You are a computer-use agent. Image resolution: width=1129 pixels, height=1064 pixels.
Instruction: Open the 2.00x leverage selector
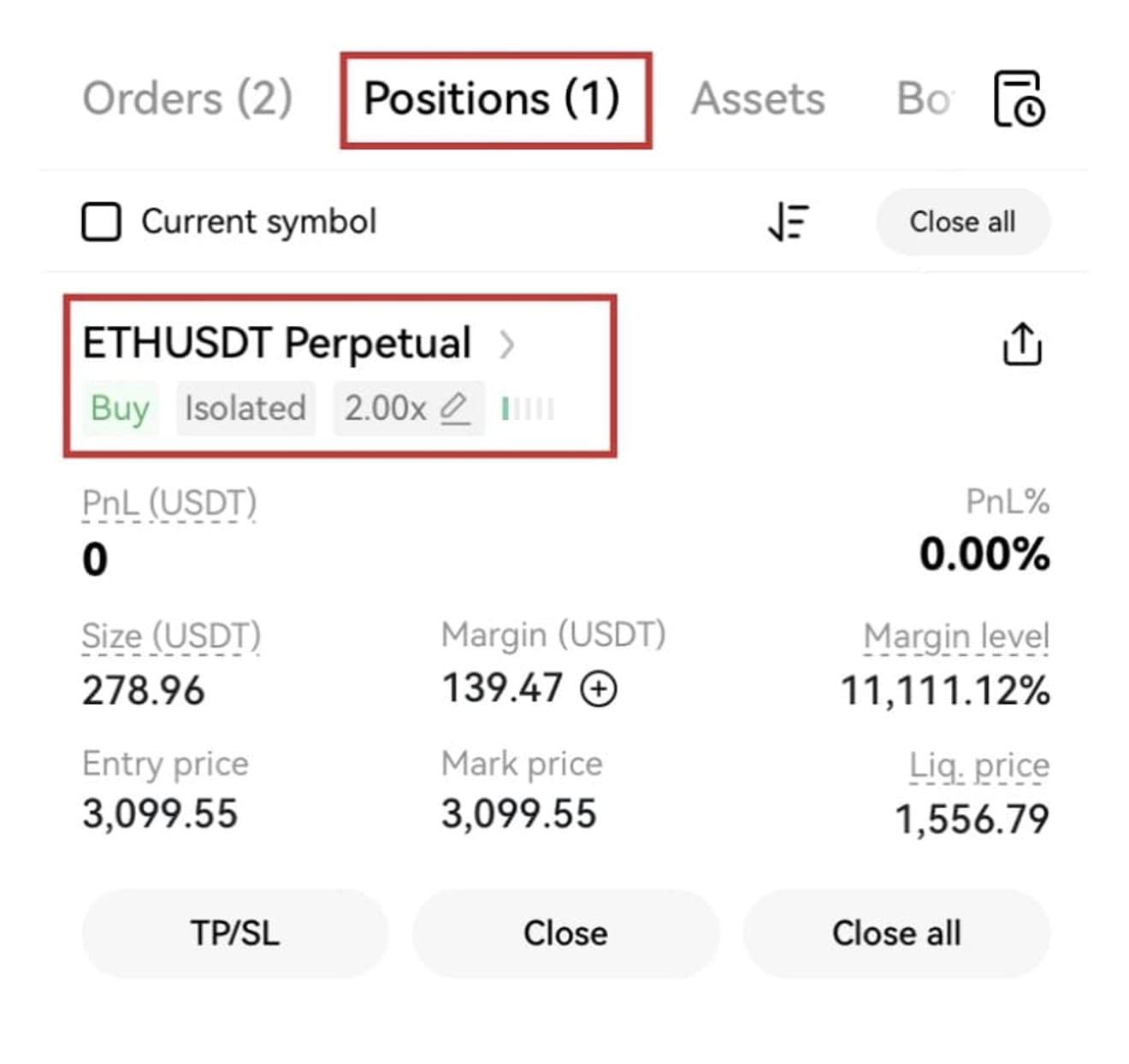pyautogui.click(x=408, y=409)
